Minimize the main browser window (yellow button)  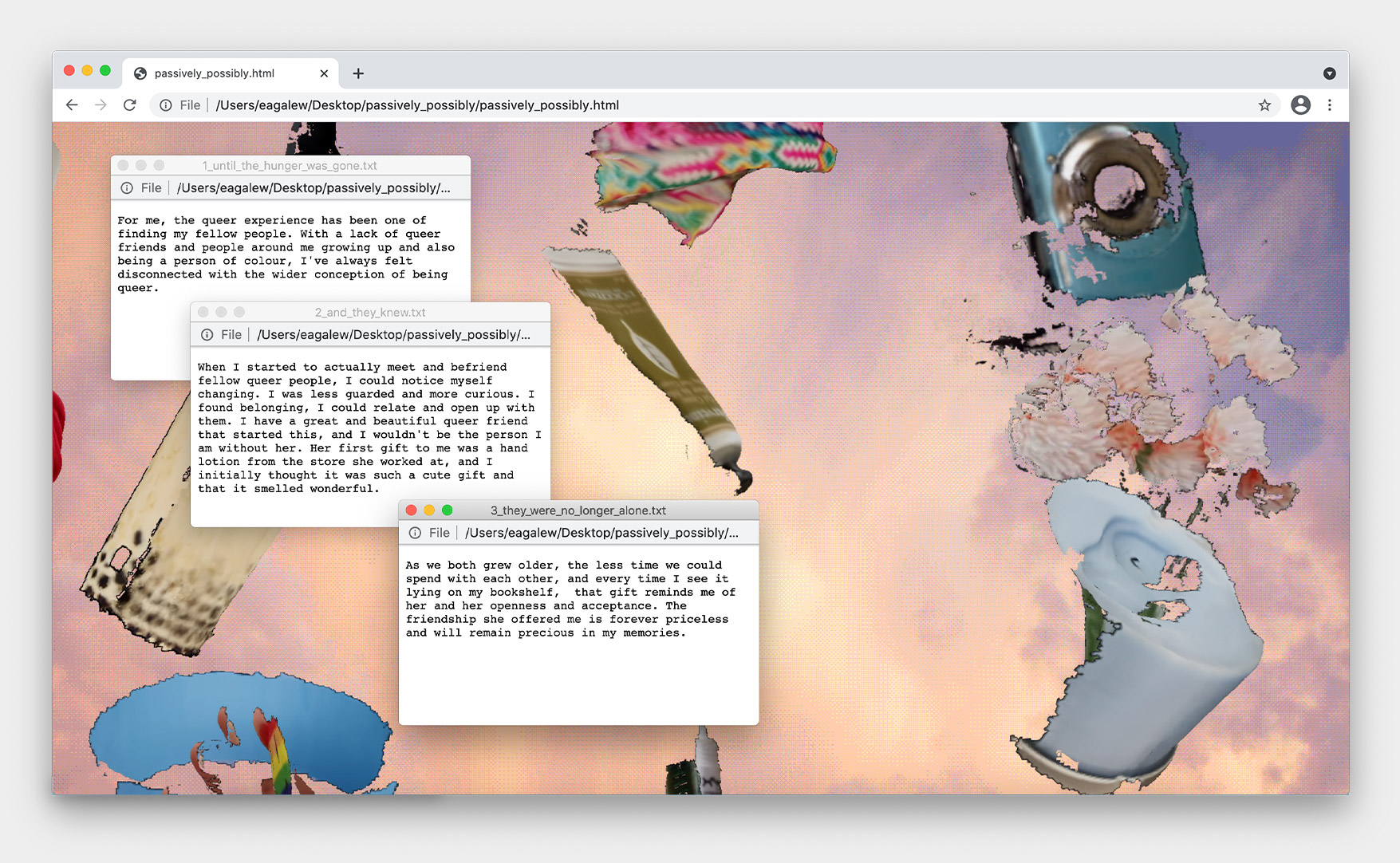[87, 70]
